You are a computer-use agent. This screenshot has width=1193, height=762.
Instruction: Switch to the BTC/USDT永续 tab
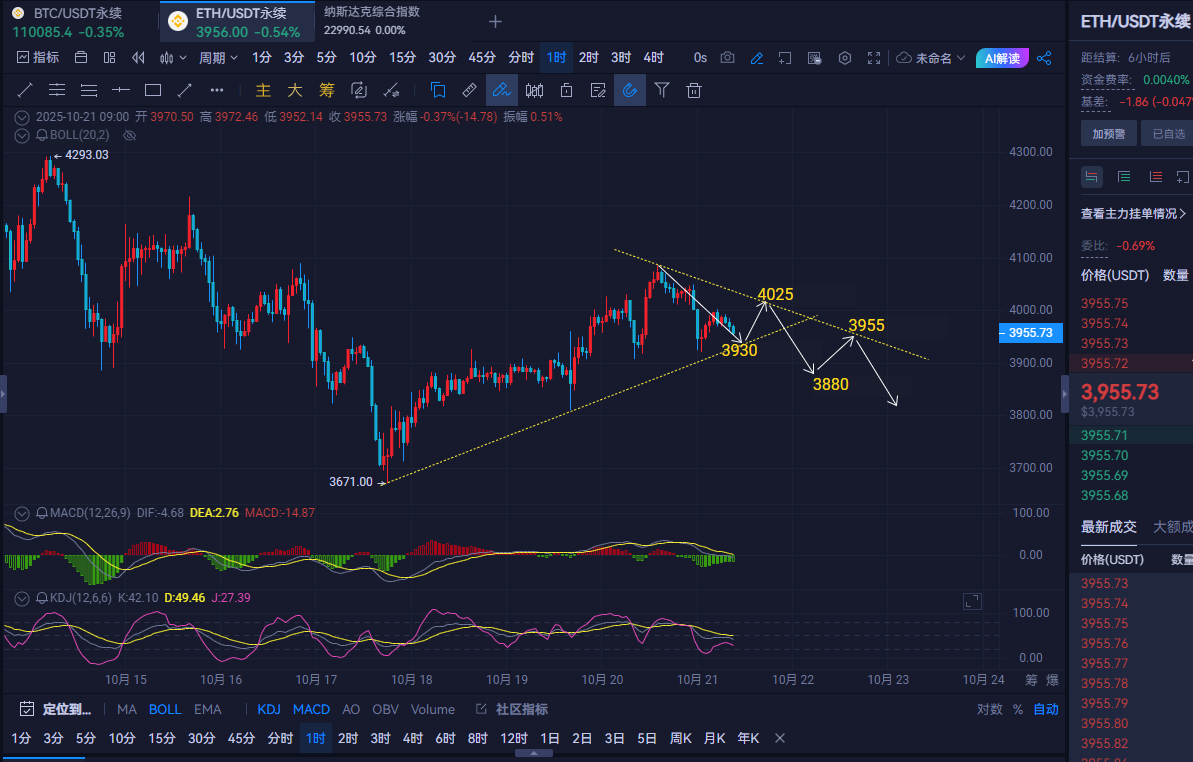tap(70, 21)
